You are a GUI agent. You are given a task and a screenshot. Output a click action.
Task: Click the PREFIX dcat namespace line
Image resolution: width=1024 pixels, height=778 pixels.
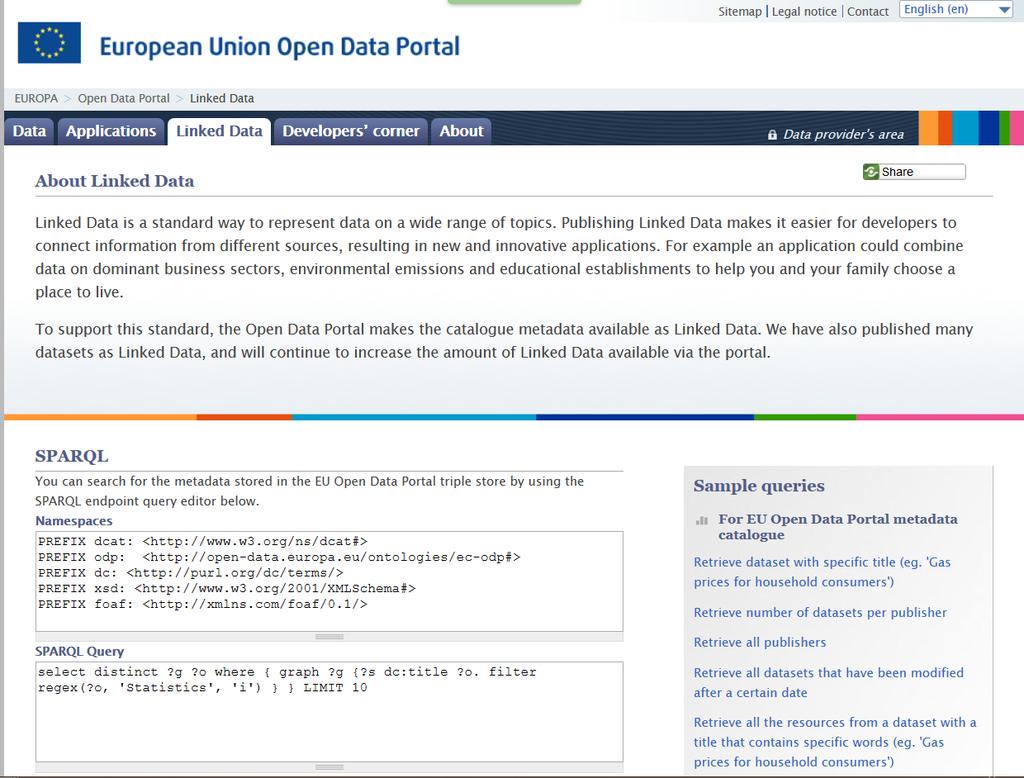tap(202, 542)
